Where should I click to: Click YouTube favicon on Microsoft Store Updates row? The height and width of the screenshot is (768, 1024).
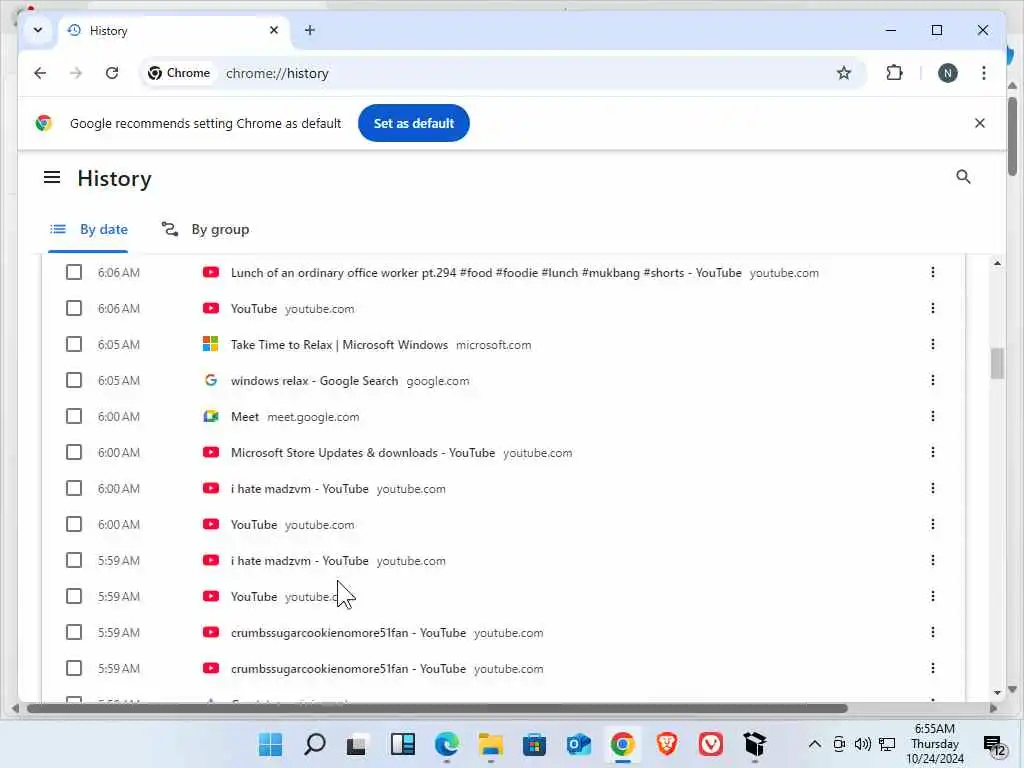(210, 452)
